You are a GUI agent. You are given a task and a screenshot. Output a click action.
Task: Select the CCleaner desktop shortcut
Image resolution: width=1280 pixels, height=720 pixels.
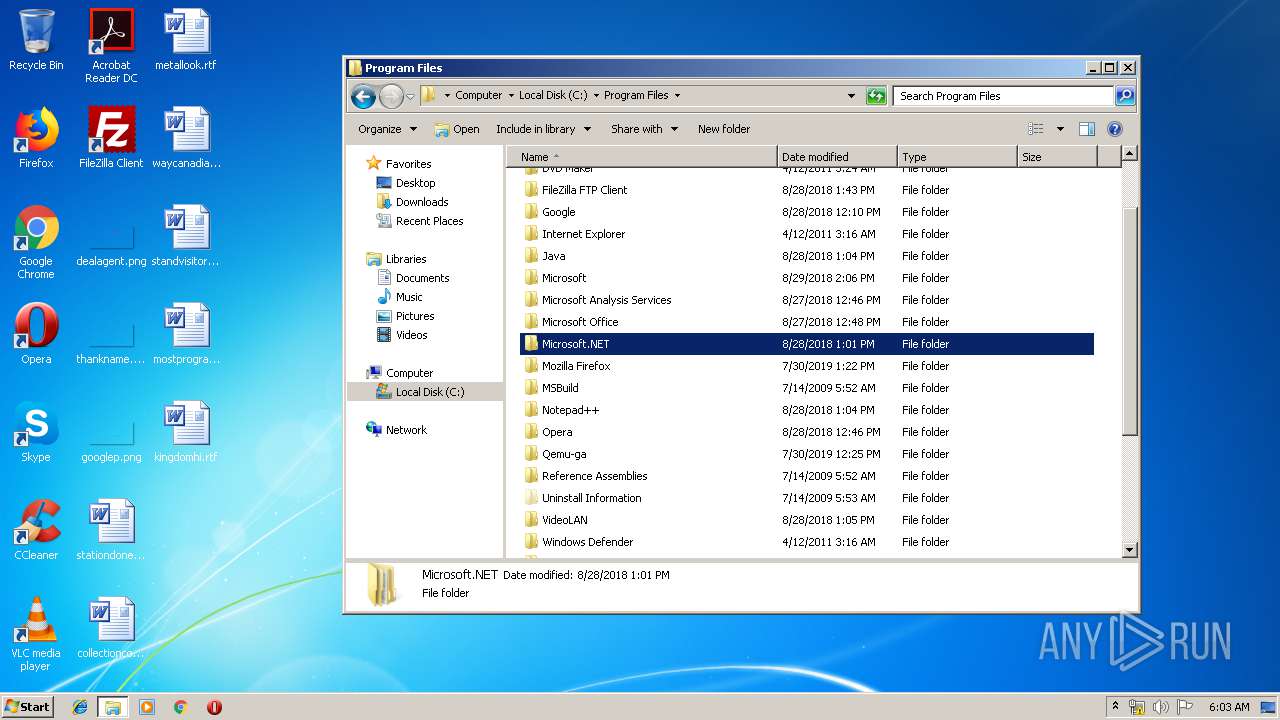click(36, 530)
